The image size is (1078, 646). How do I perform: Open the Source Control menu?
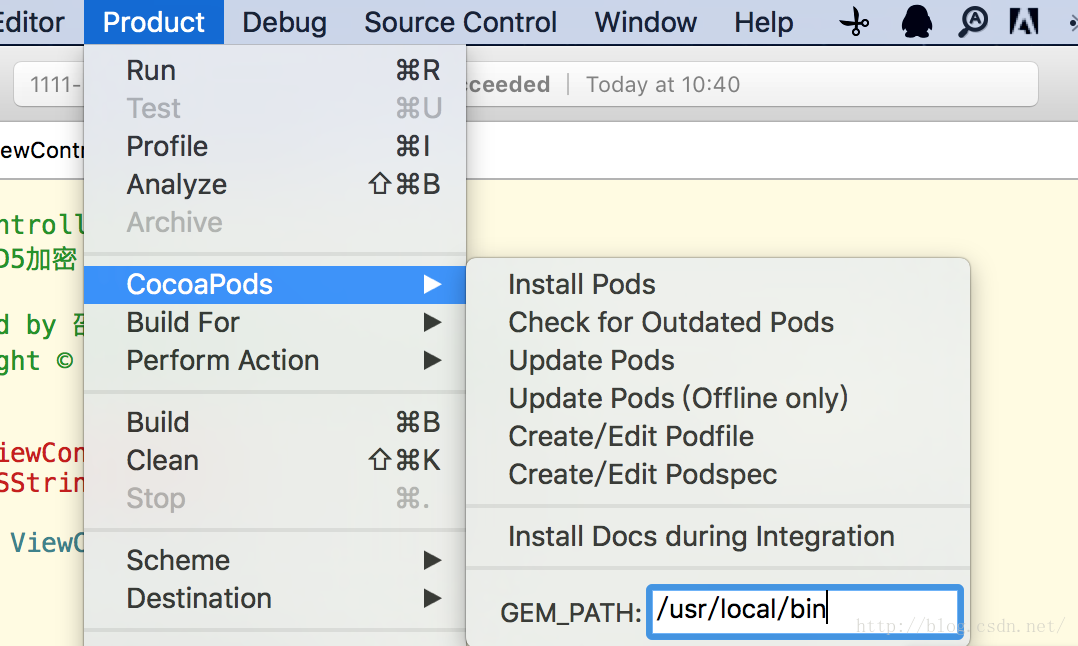[x=460, y=22]
